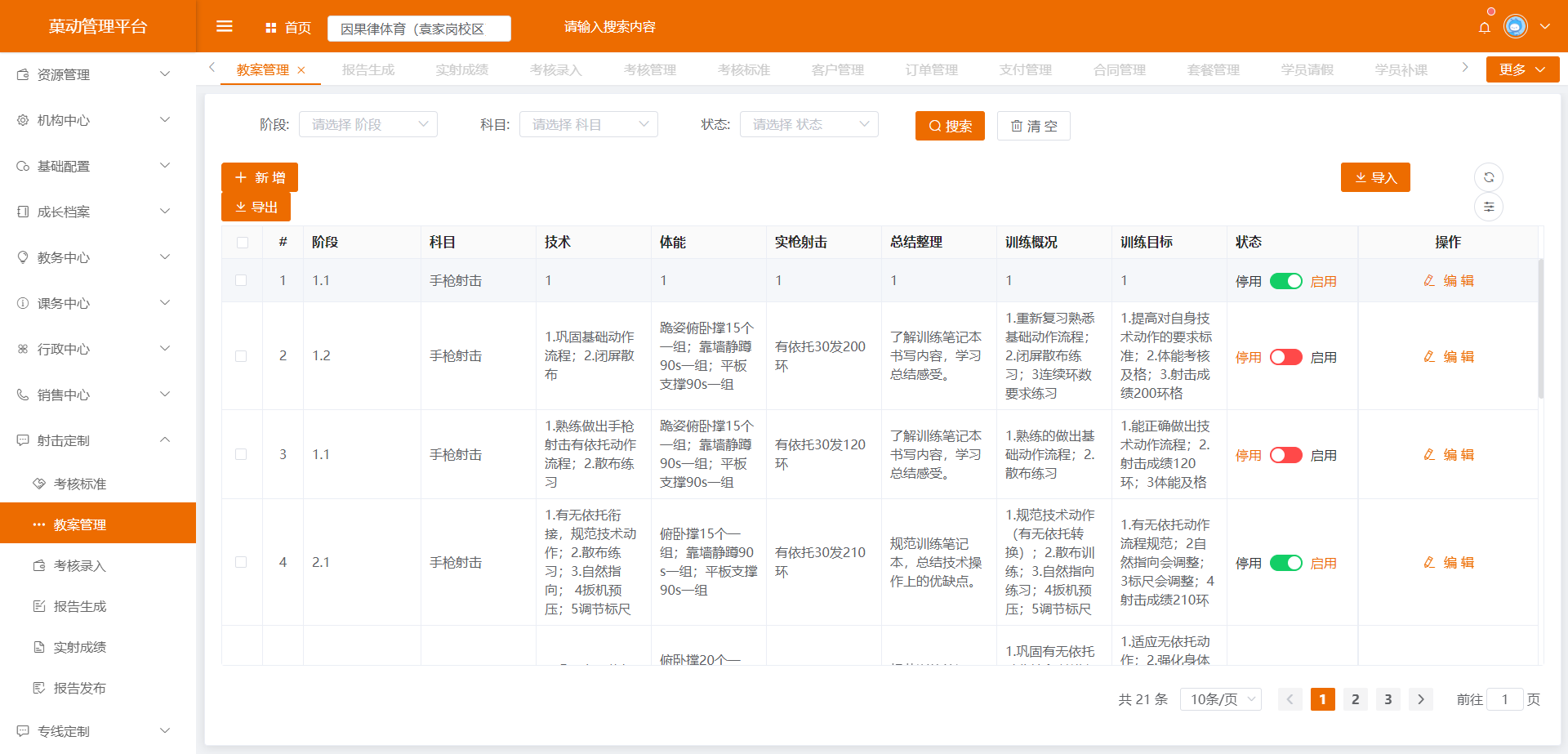Click the 首页 grid icon
The height and width of the screenshot is (754, 1568).
[x=271, y=28]
